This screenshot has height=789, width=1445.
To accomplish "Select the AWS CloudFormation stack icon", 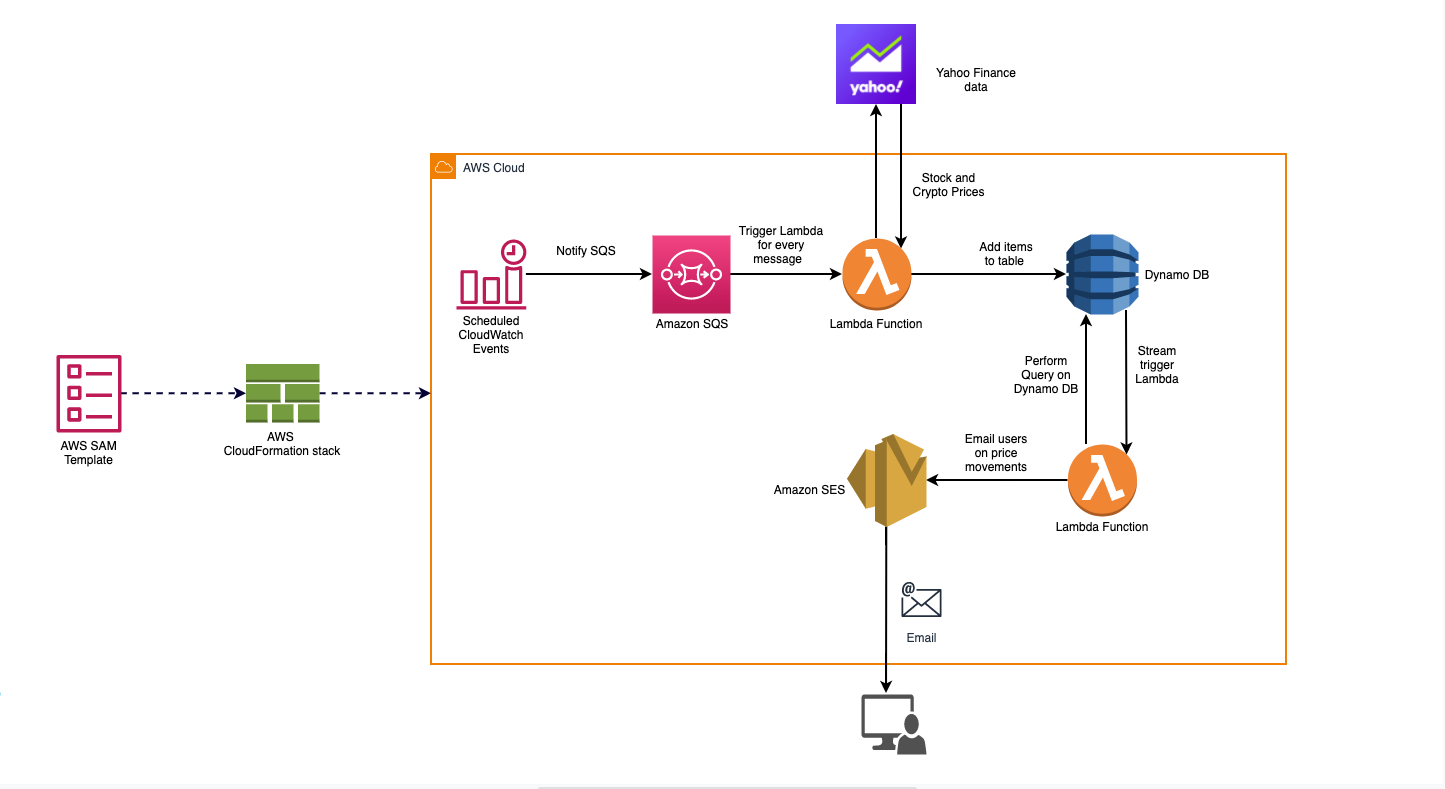I will pos(282,392).
